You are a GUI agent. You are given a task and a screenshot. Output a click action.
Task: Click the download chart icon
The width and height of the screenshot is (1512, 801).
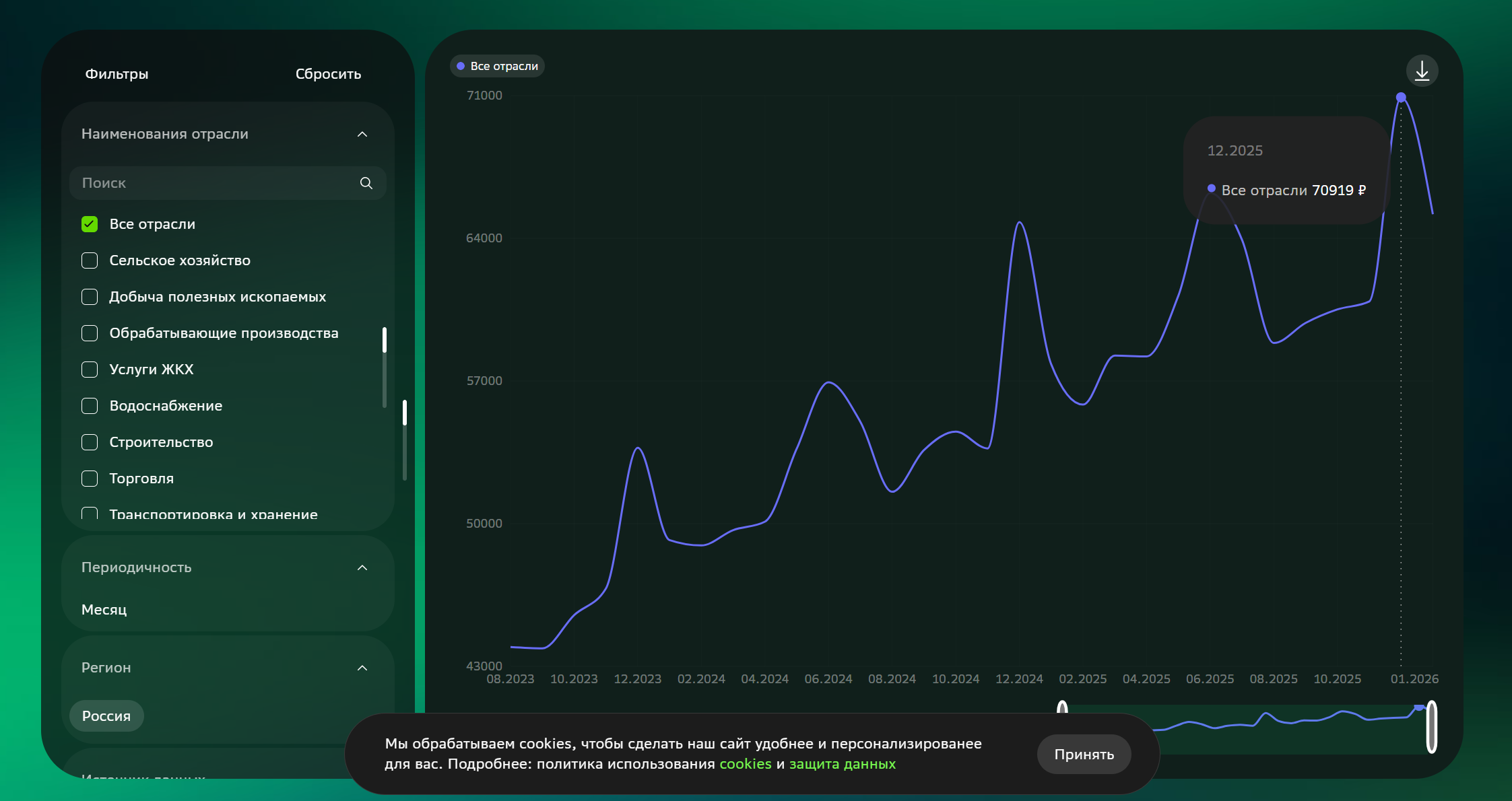1422,71
